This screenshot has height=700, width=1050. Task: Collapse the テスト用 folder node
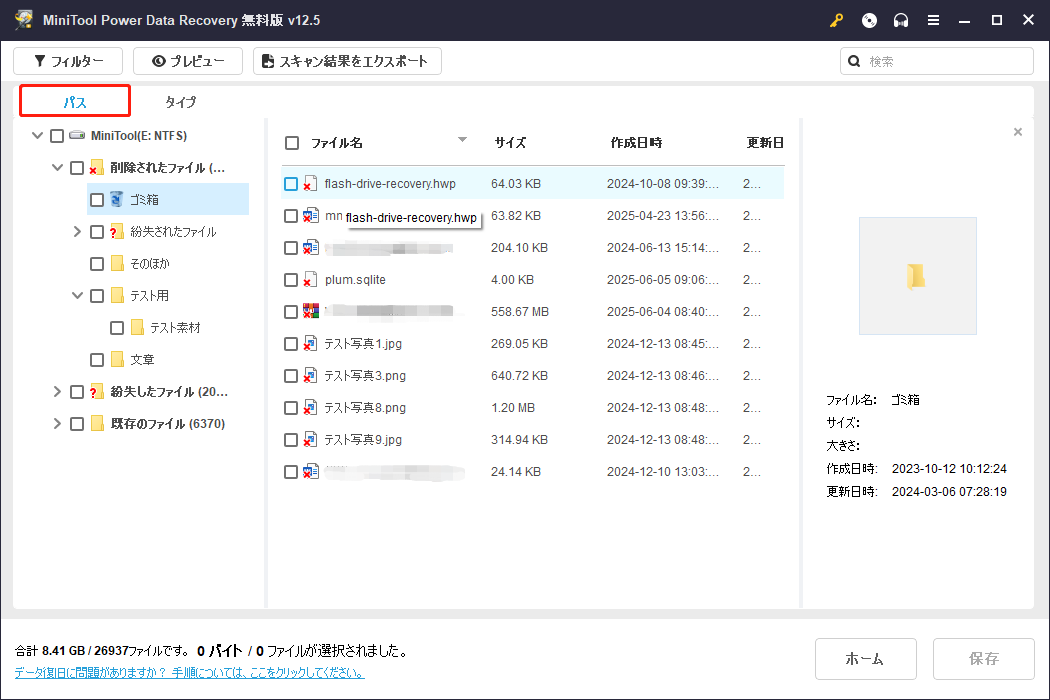pyautogui.click(x=78, y=295)
